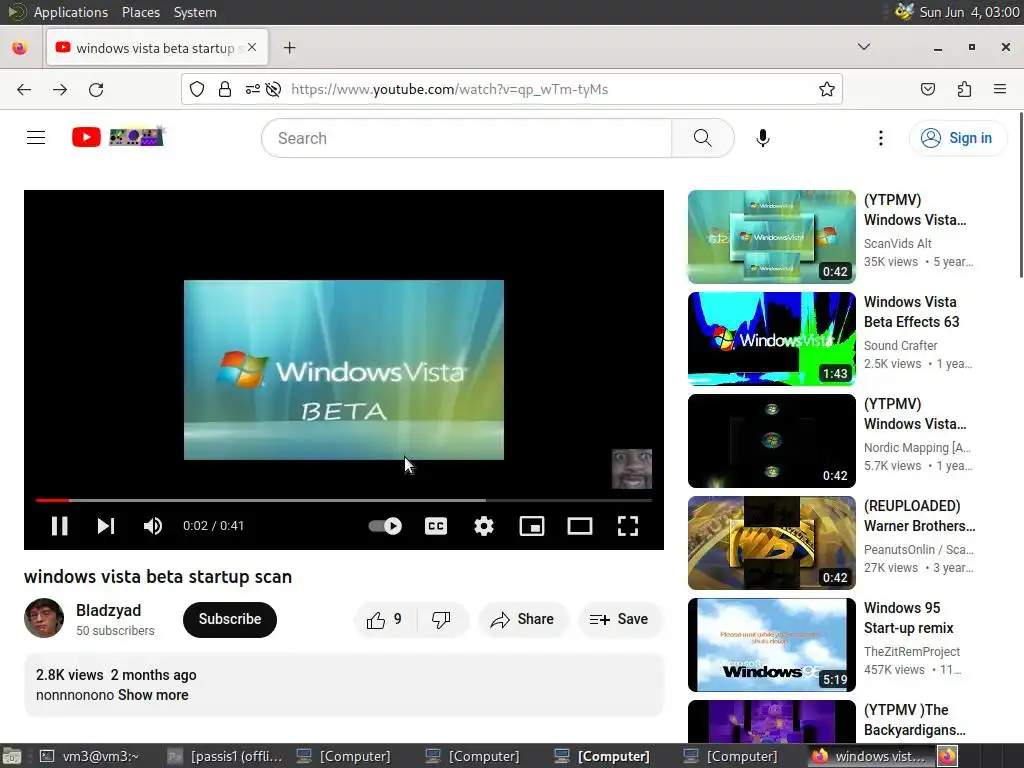The height and width of the screenshot is (768, 1024).
Task: Open the Applications menu
Action: [71, 12]
